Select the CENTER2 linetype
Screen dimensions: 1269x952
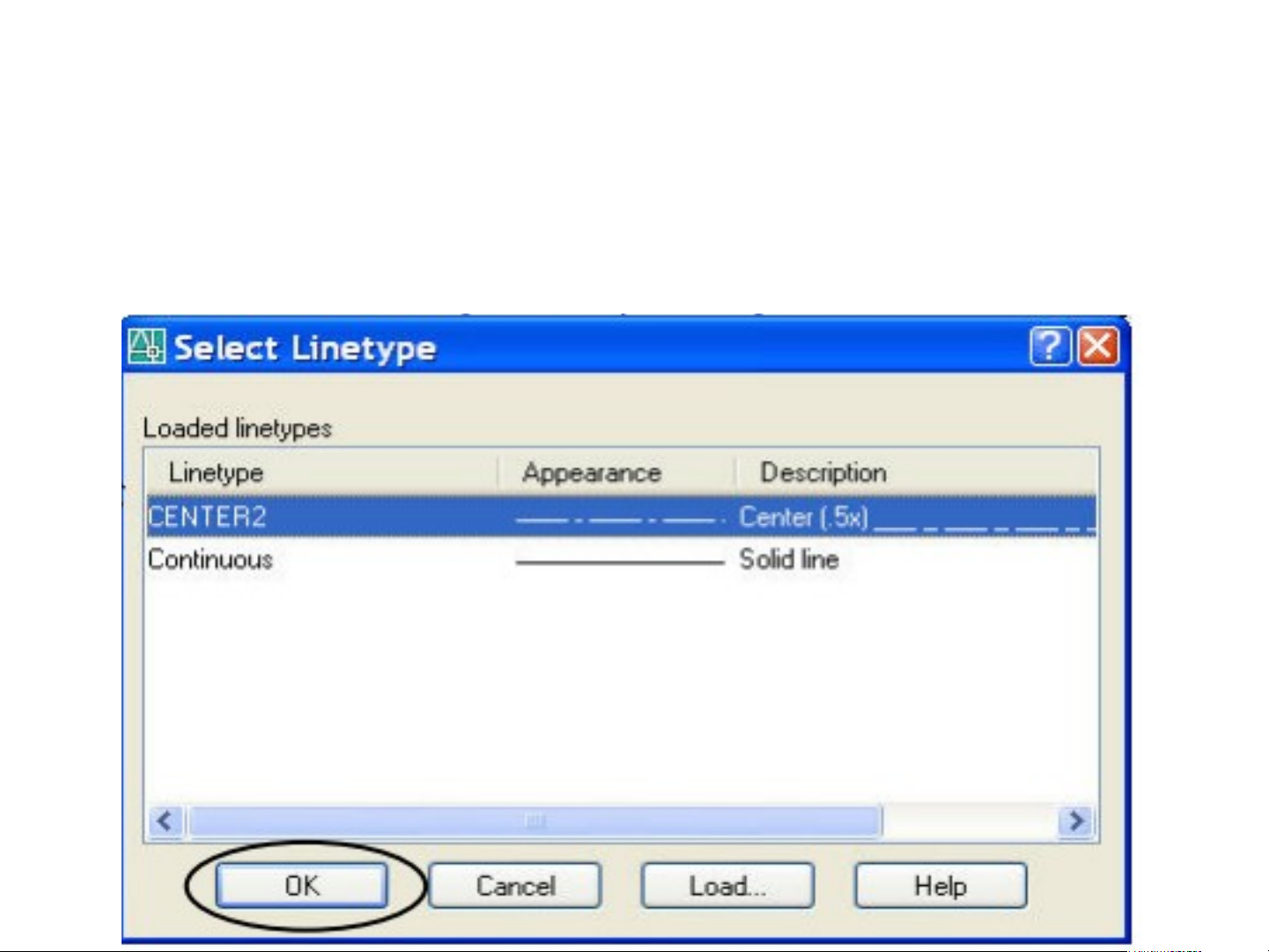pos(208,517)
